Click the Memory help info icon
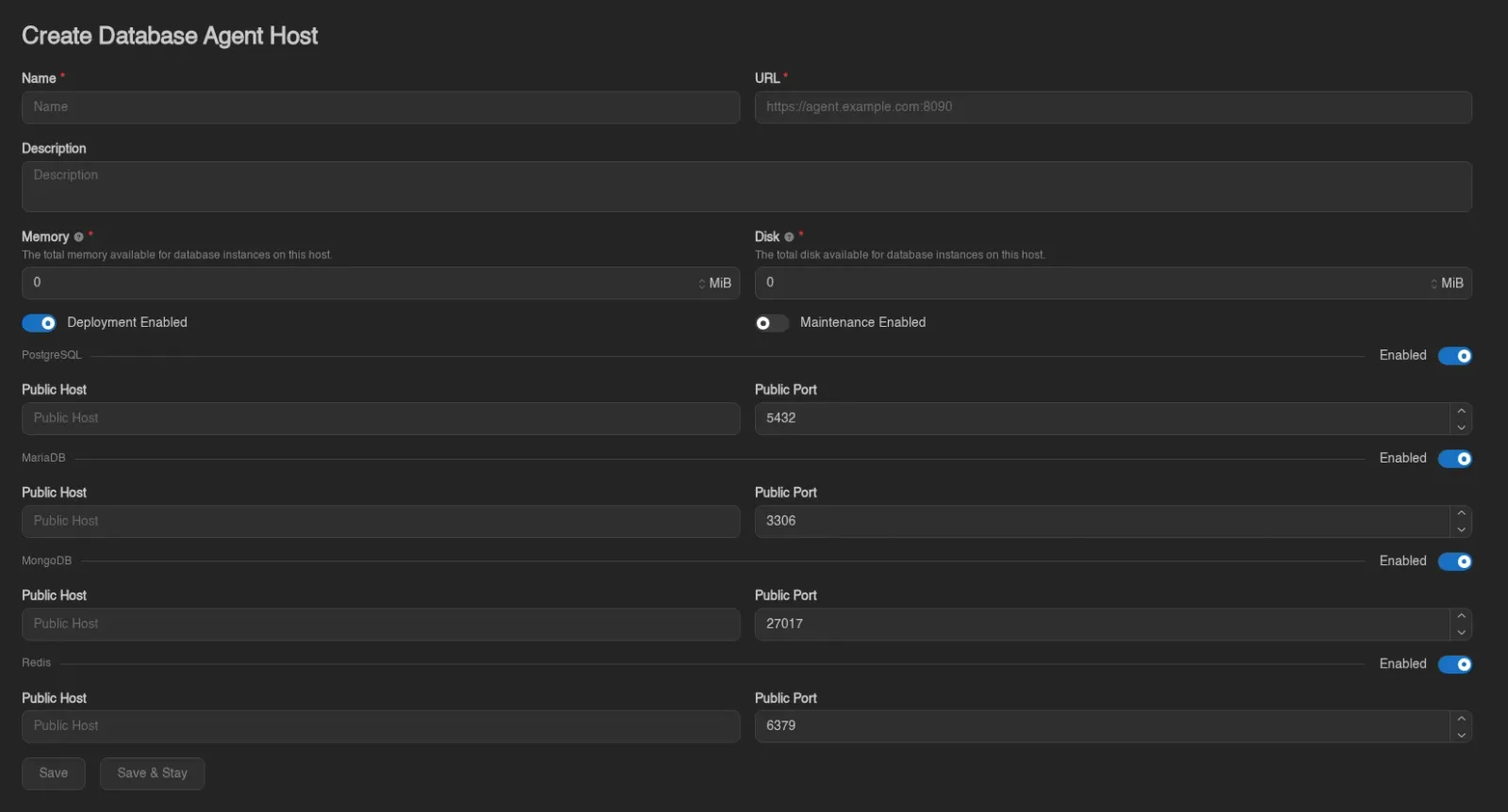 tap(78, 237)
